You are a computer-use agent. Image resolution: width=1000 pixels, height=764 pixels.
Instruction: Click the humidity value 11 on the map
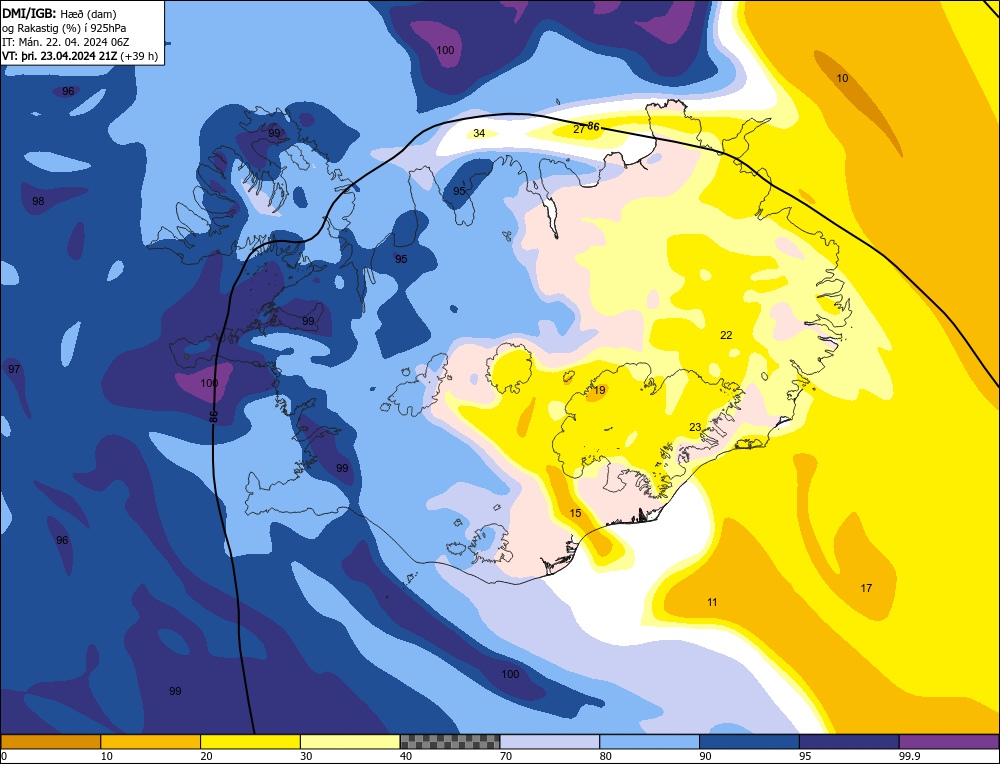[712, 602]
